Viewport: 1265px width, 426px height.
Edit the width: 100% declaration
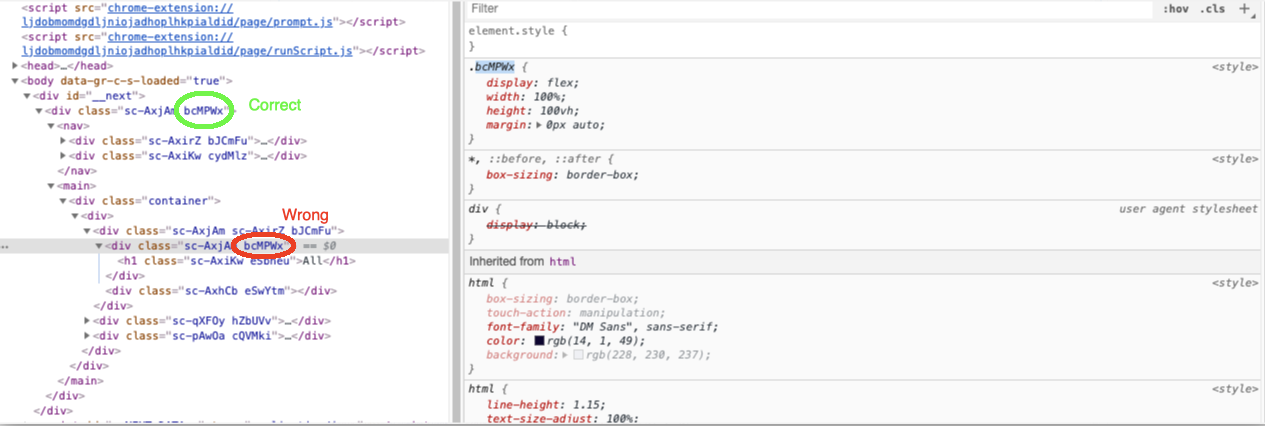click(x=525, y=98)
